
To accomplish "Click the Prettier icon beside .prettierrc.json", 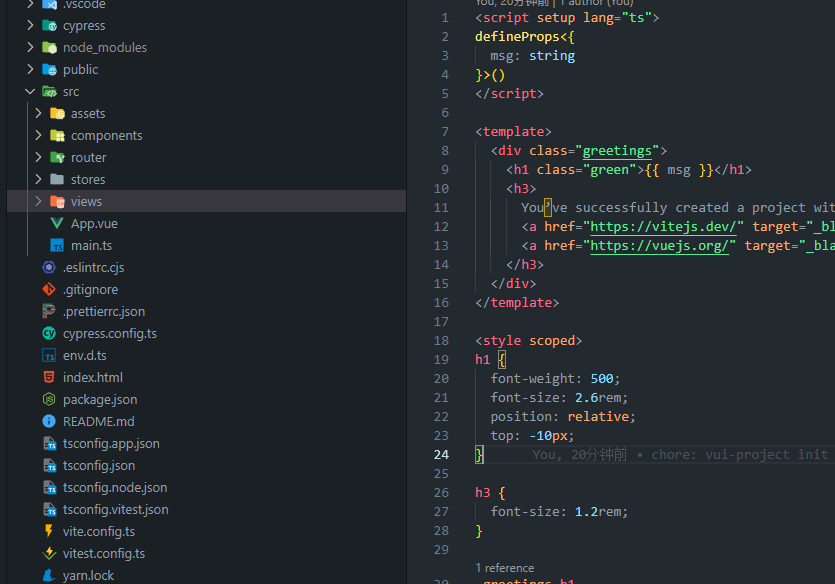I will coord(49,311).
